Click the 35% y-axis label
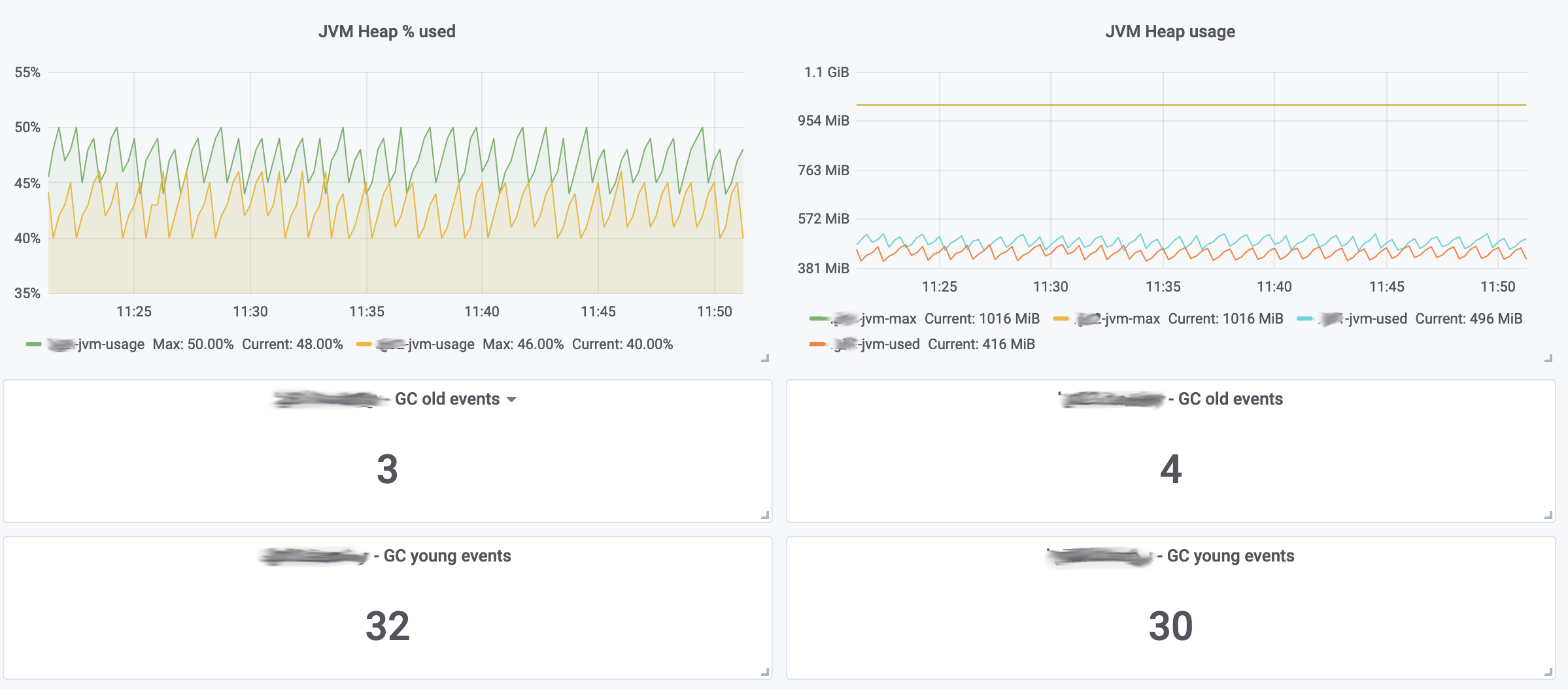The width and height of the screenshot is (1568, 689). coord(27,293)
